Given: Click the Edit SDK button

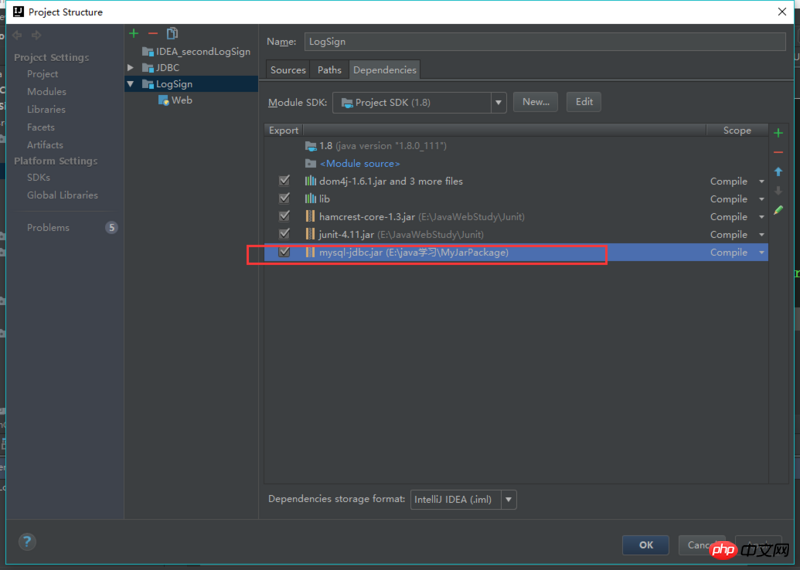Looking at the screenshot, I should click(x=584, y=102).
